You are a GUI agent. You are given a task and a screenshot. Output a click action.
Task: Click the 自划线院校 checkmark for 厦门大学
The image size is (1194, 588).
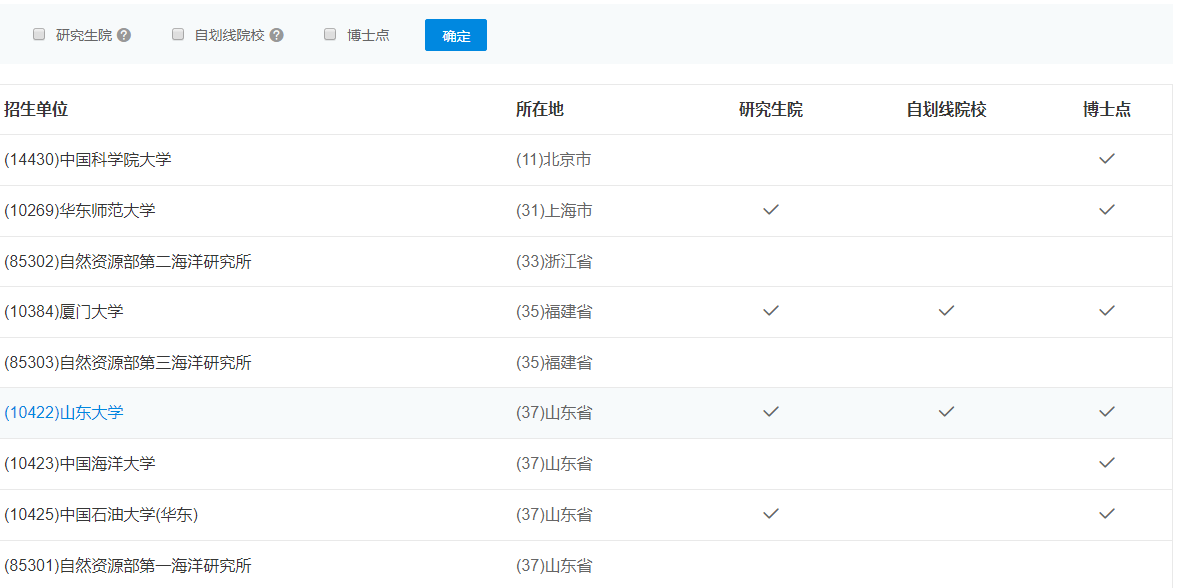pos(944,311)
